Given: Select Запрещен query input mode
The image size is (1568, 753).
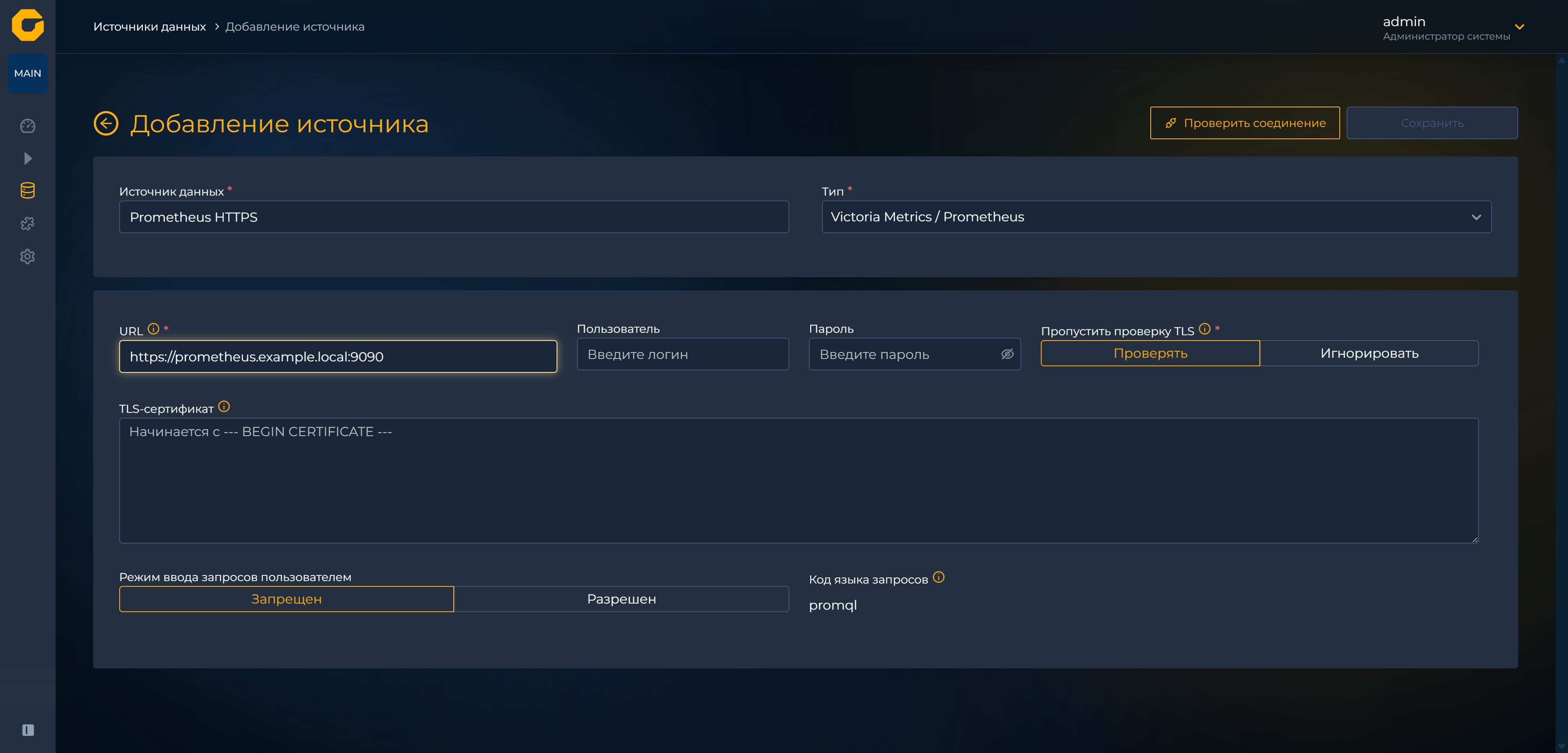Looking at the screenshot, I should coord(286,599).
